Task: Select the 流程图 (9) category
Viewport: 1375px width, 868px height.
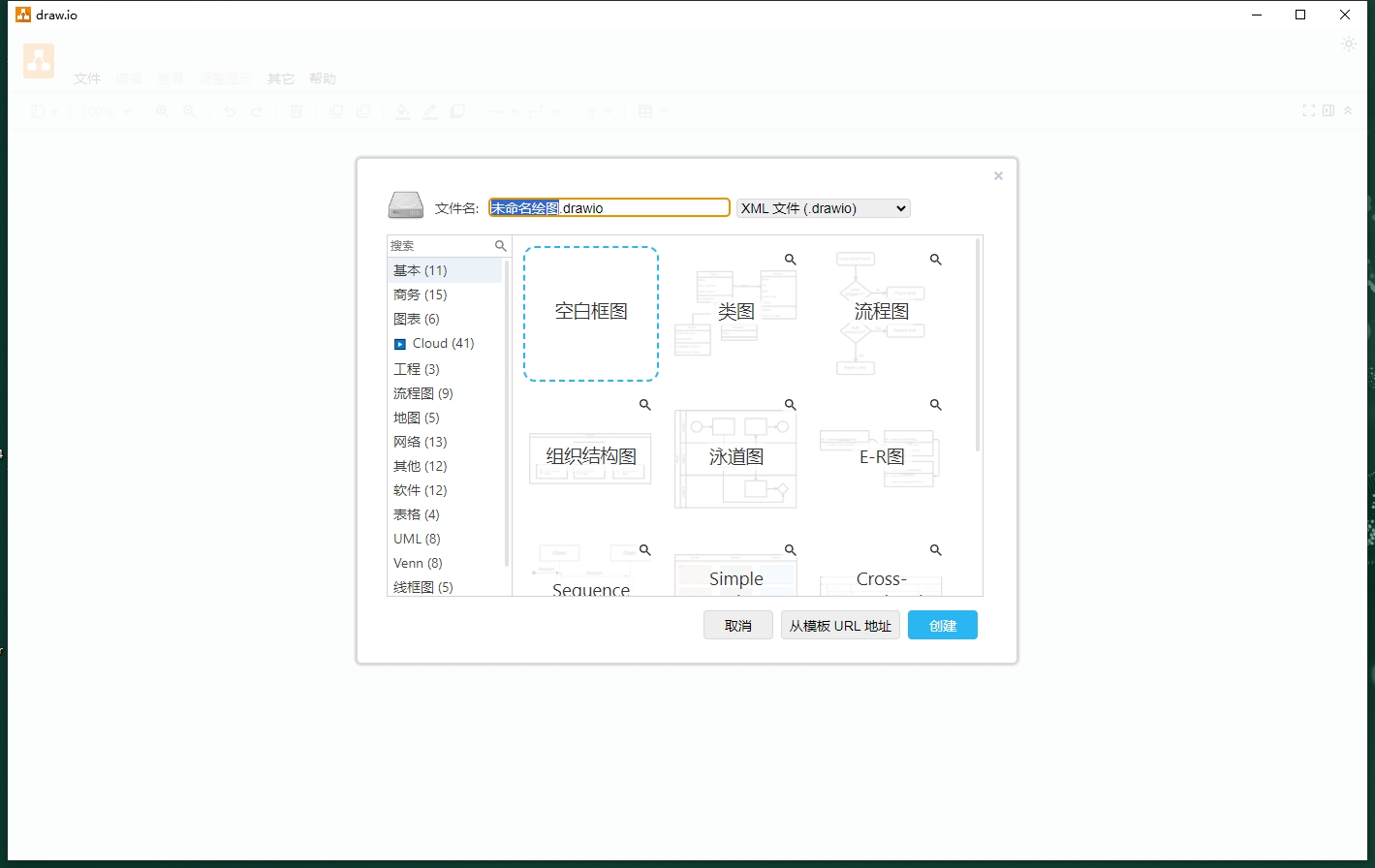Action: pyautogui.click(x=422, y=393)
